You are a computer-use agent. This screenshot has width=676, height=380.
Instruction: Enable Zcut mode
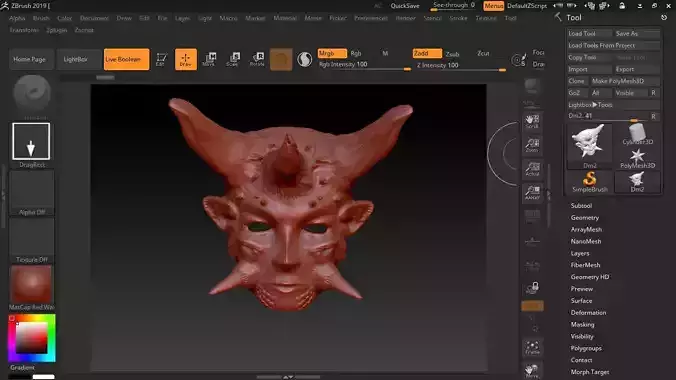pos(483,53)
